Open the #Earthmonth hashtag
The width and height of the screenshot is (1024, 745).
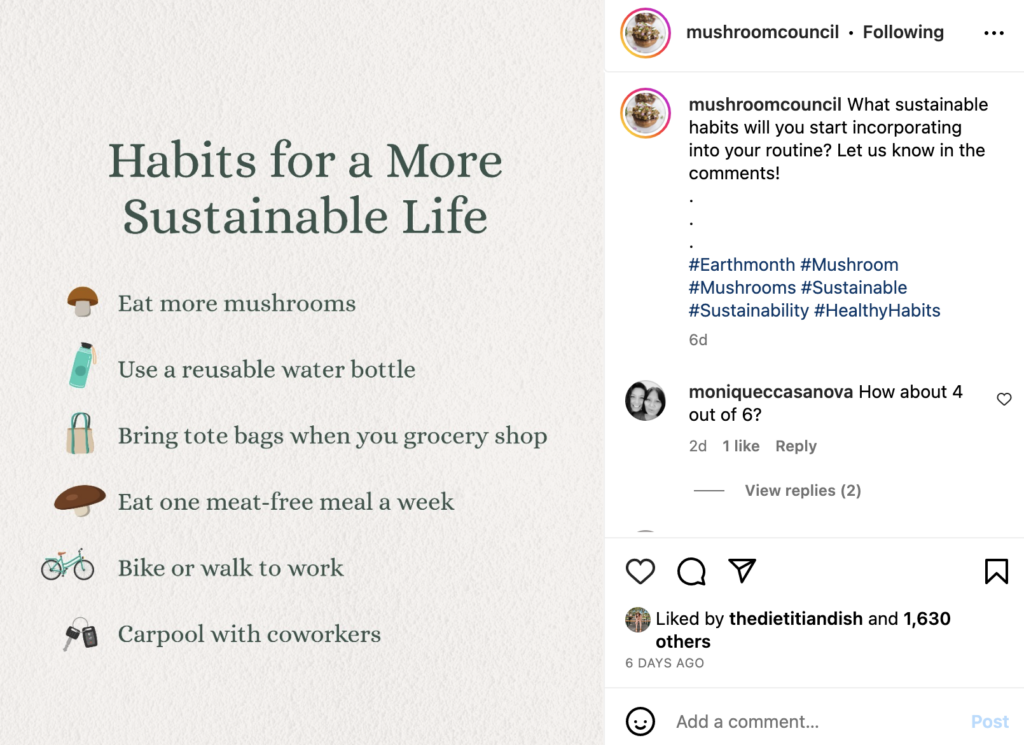coord(743,265)
